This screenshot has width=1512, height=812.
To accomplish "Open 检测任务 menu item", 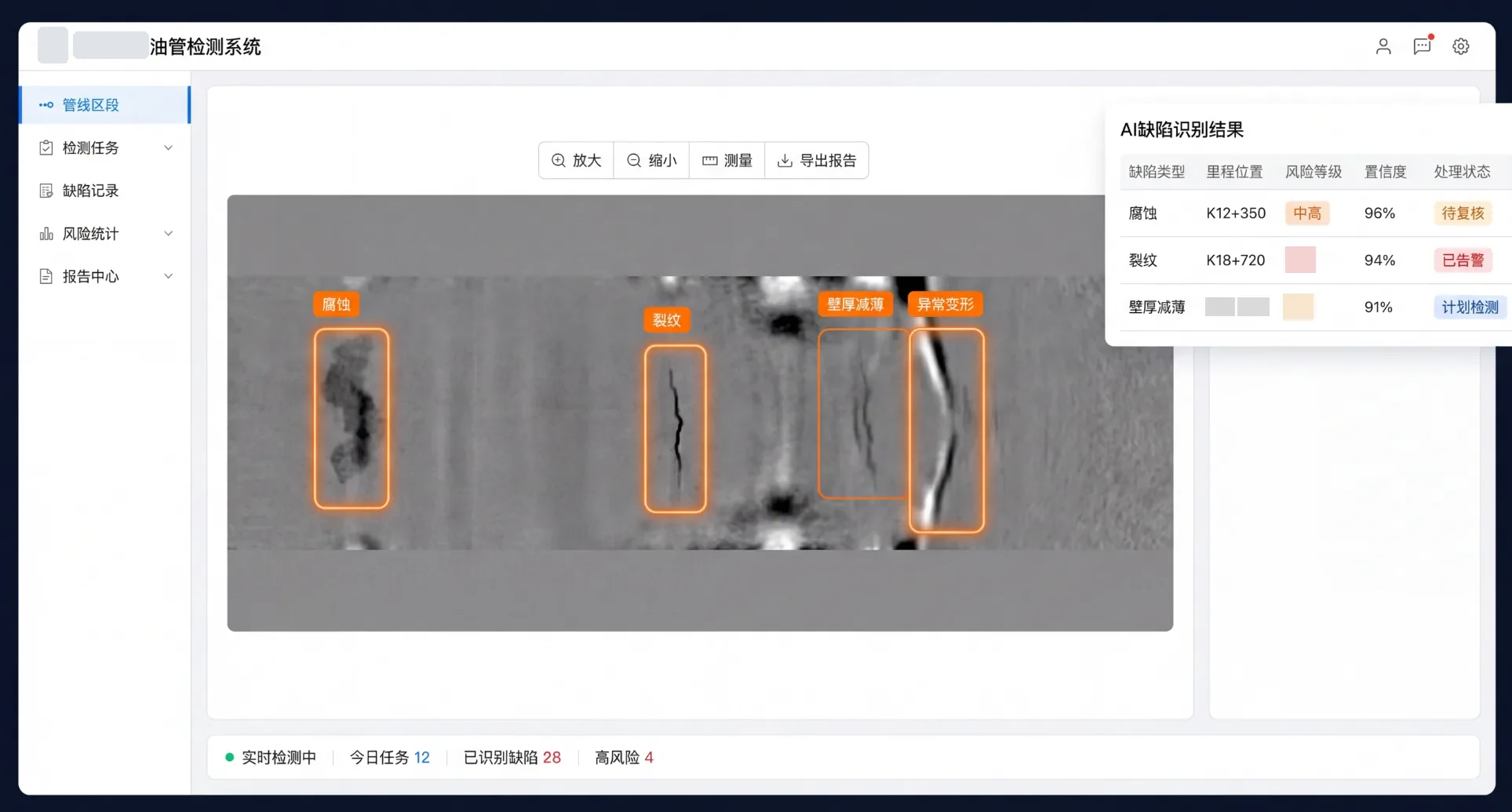I will tap(104, 147).
